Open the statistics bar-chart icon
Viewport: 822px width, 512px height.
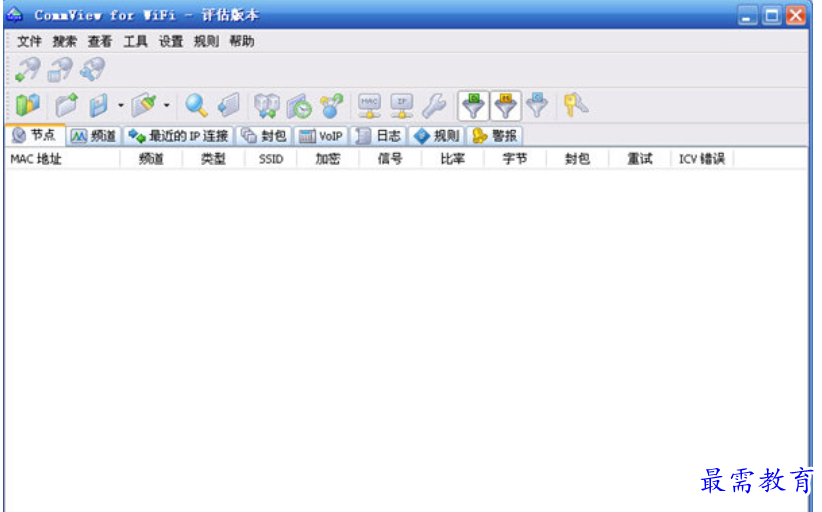[27, 105]
